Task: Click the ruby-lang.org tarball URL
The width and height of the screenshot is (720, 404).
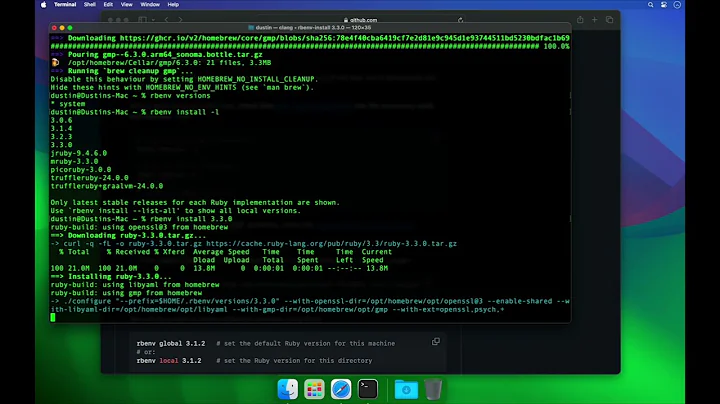Action: coord(331,244)
